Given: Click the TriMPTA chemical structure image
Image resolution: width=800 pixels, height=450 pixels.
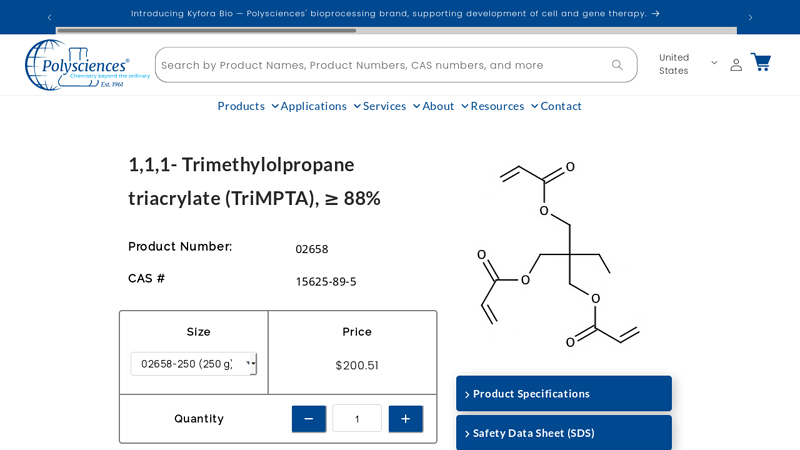Looking at the screenshot, I should [x=559, y=254].
